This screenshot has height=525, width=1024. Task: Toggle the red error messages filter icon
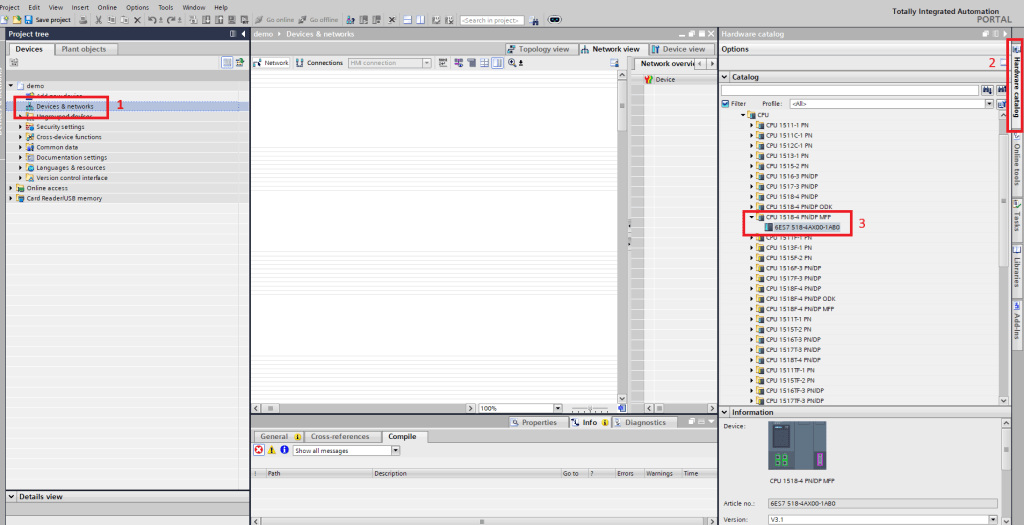coord(259,450)
